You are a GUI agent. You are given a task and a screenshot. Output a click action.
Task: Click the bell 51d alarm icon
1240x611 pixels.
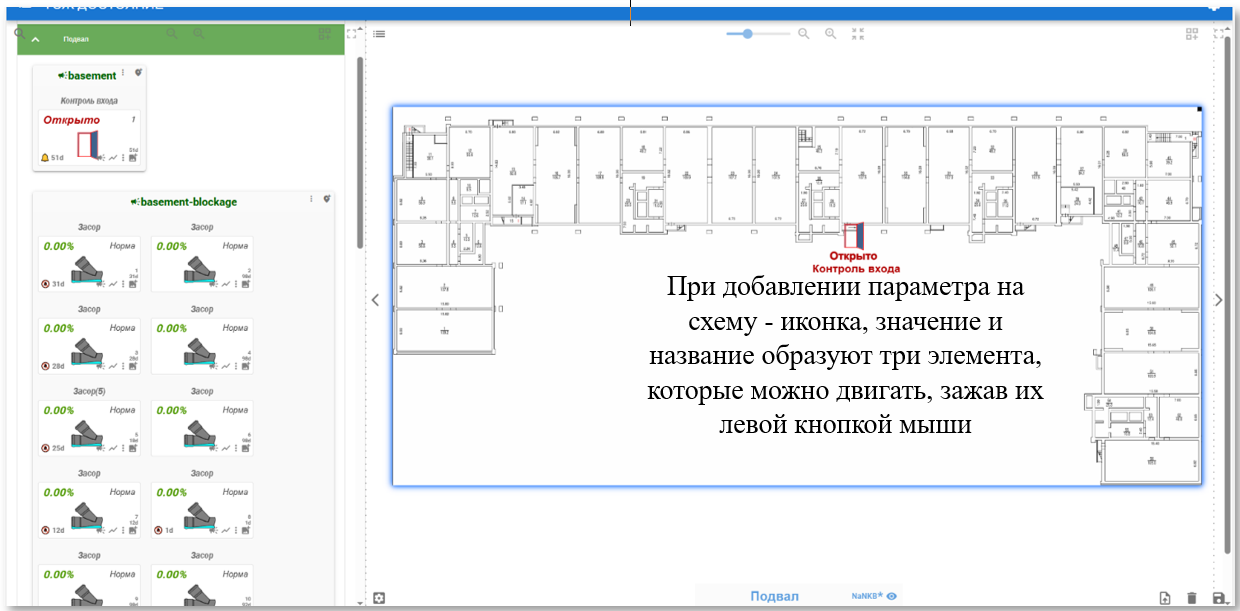pyautogui.click(x=45, y=157)
